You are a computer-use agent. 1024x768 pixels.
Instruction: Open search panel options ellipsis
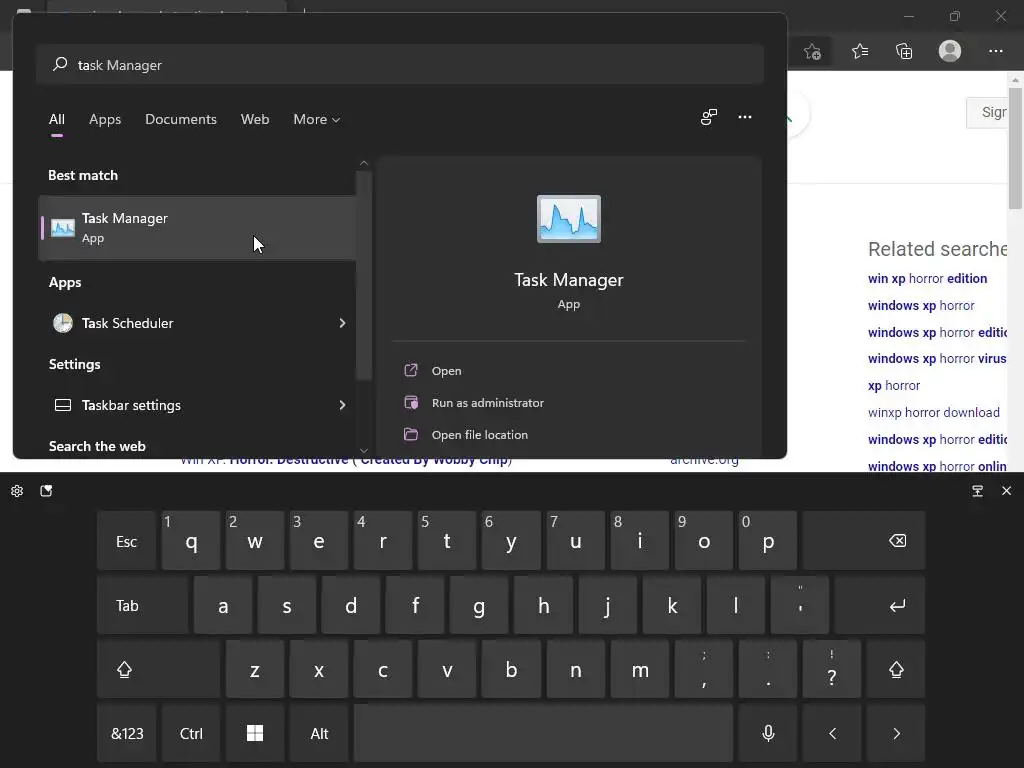[x=744, y=117]
